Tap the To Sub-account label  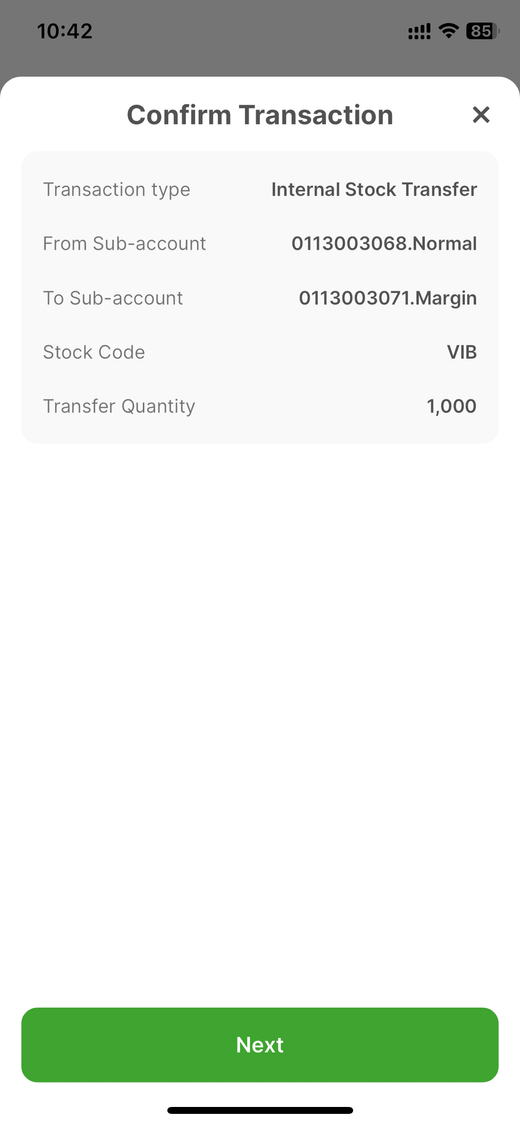click(113, 298)
